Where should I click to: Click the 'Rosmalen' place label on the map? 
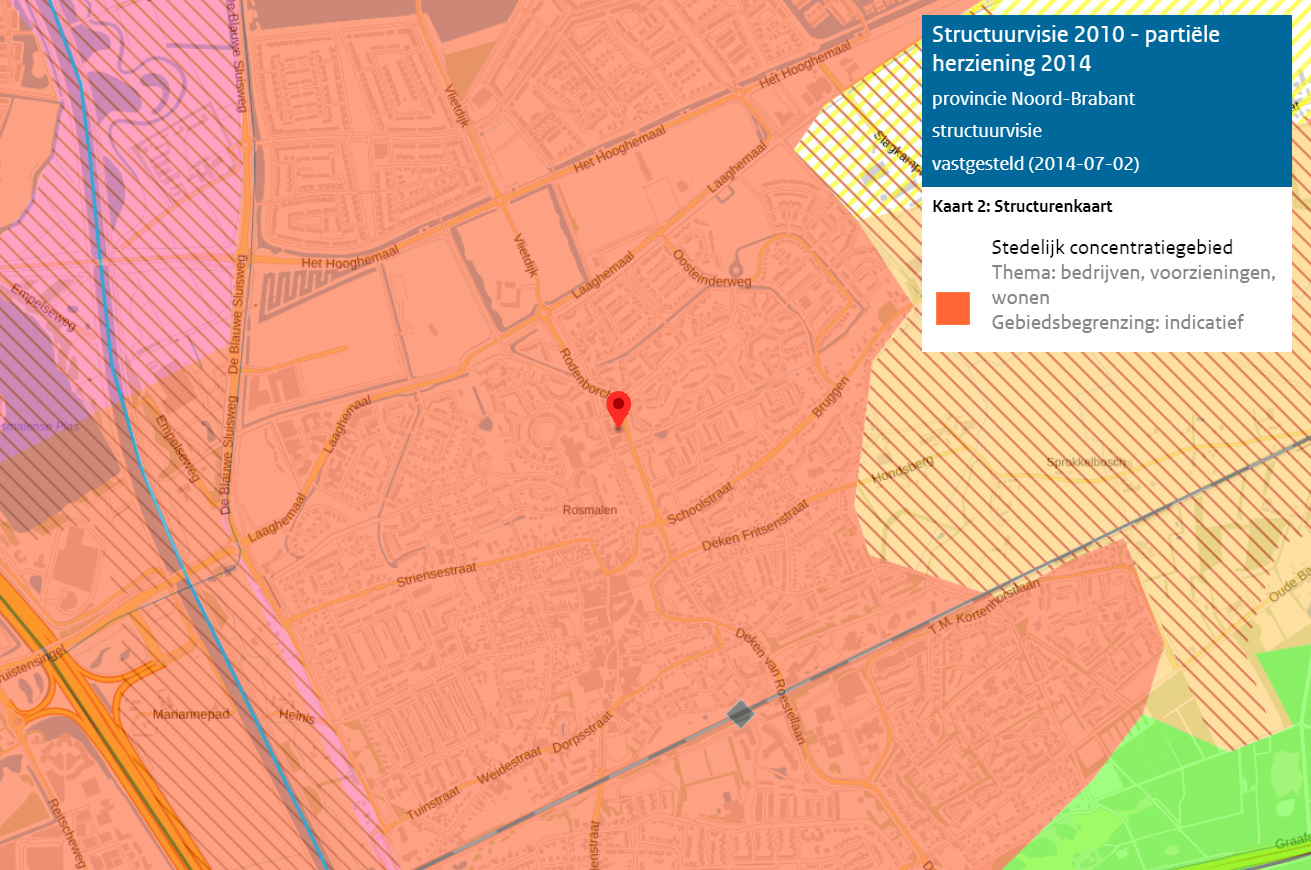tap(588, 510)
